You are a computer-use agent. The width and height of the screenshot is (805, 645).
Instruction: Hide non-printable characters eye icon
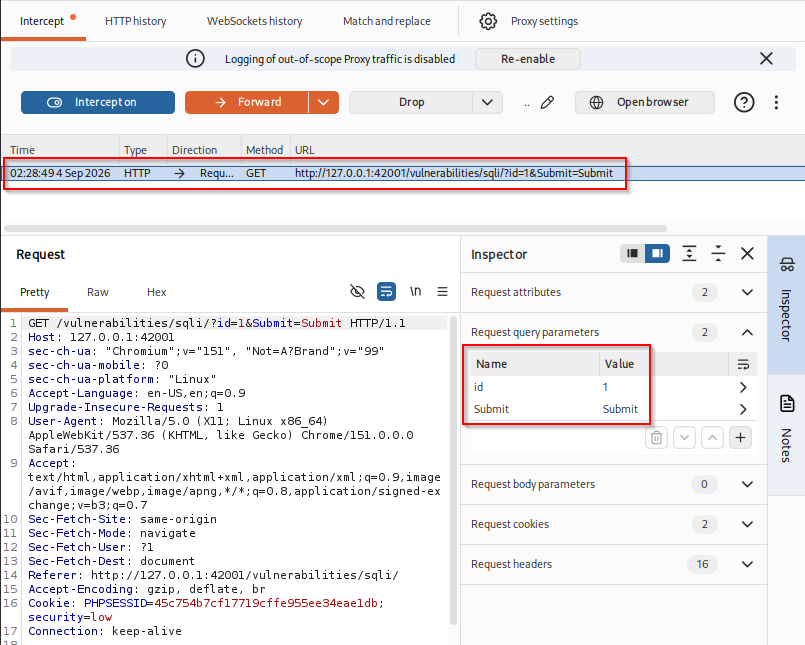357,292
